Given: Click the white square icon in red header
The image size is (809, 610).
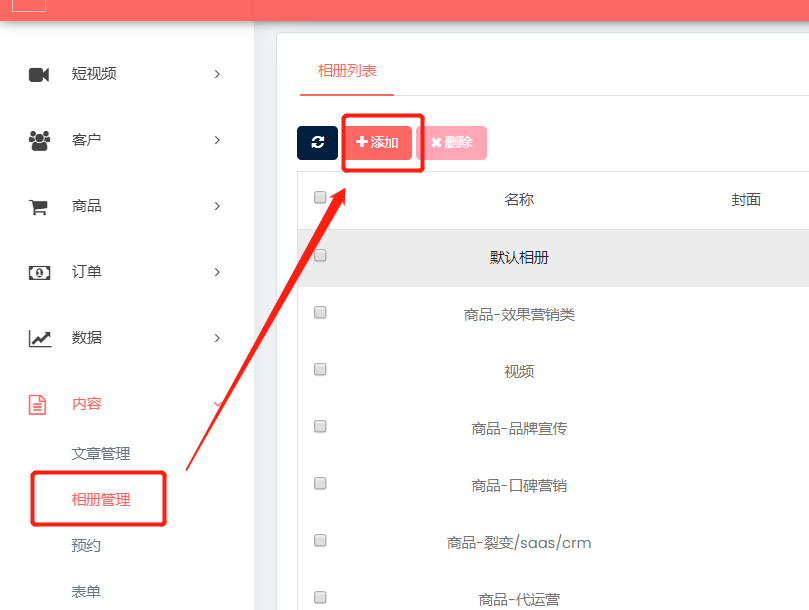Looking at the screenshot, I should pos(29,5).
